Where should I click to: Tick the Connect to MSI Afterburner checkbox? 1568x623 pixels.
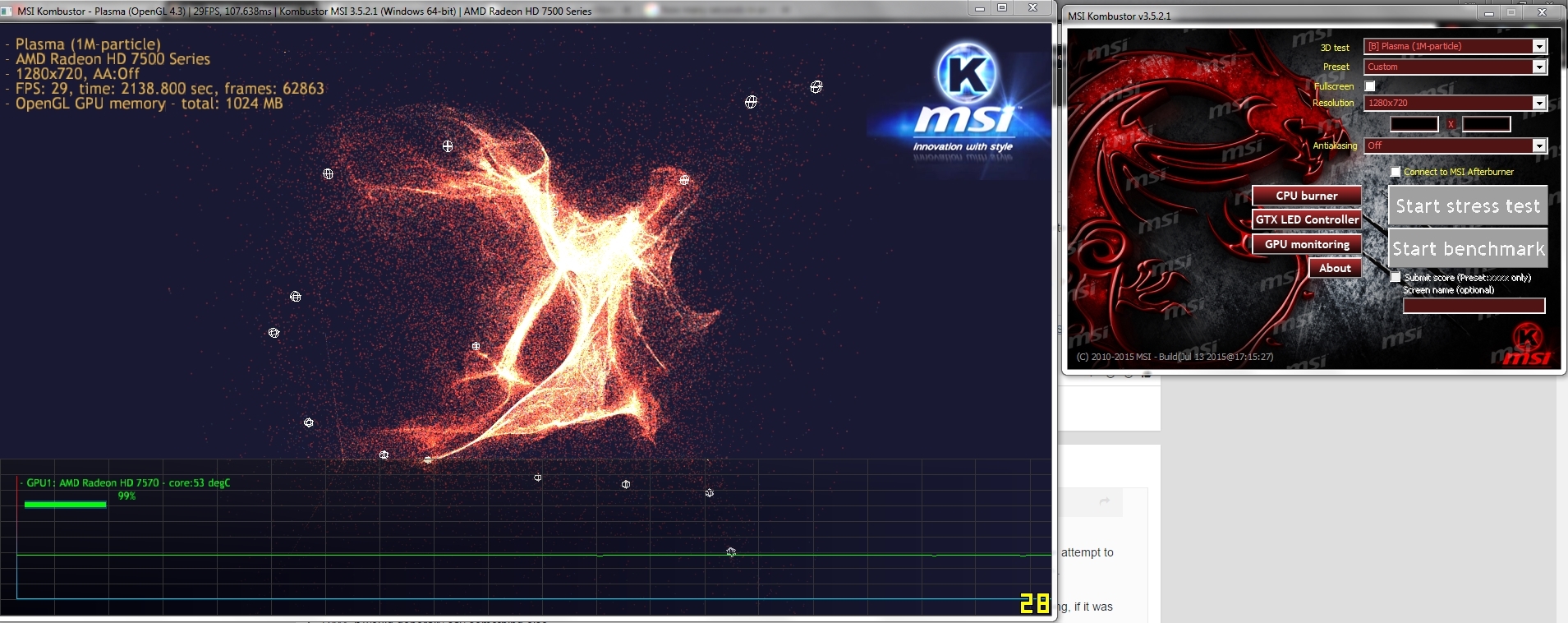click(1396, 172)
